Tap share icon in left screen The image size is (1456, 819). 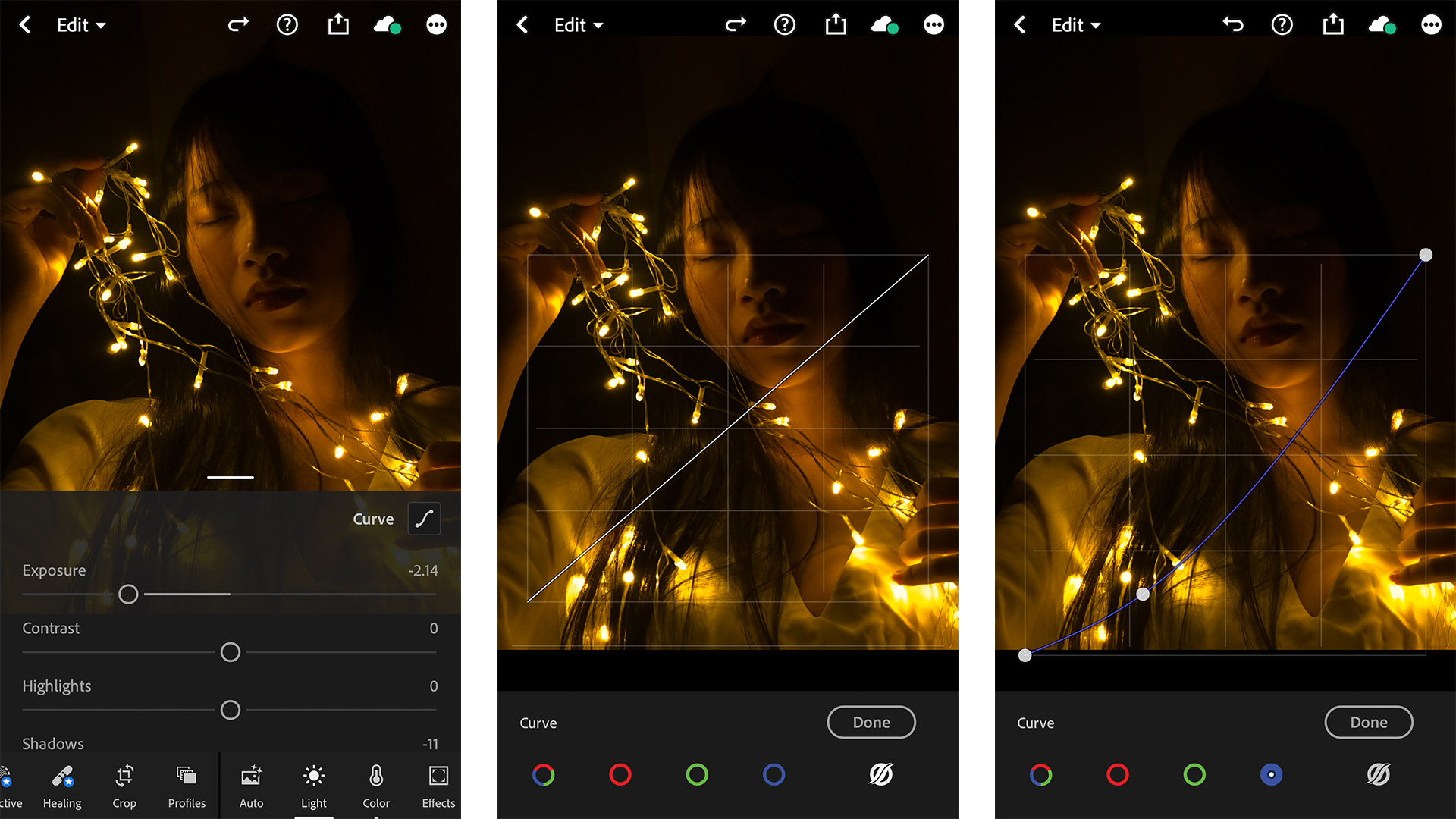338,24
